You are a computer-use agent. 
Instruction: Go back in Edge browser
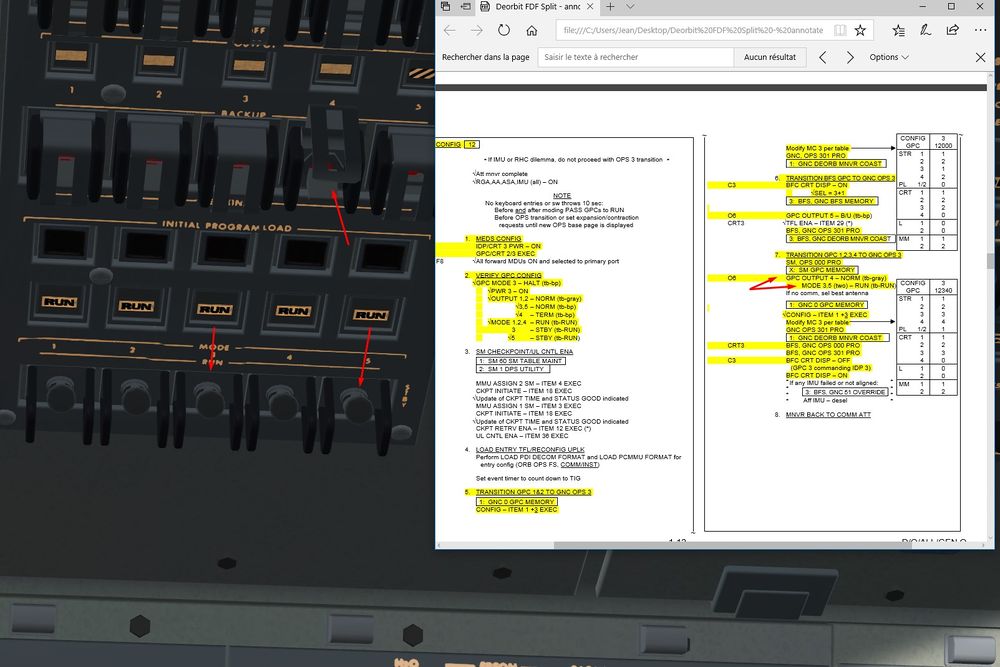click(x=450, y=30)
